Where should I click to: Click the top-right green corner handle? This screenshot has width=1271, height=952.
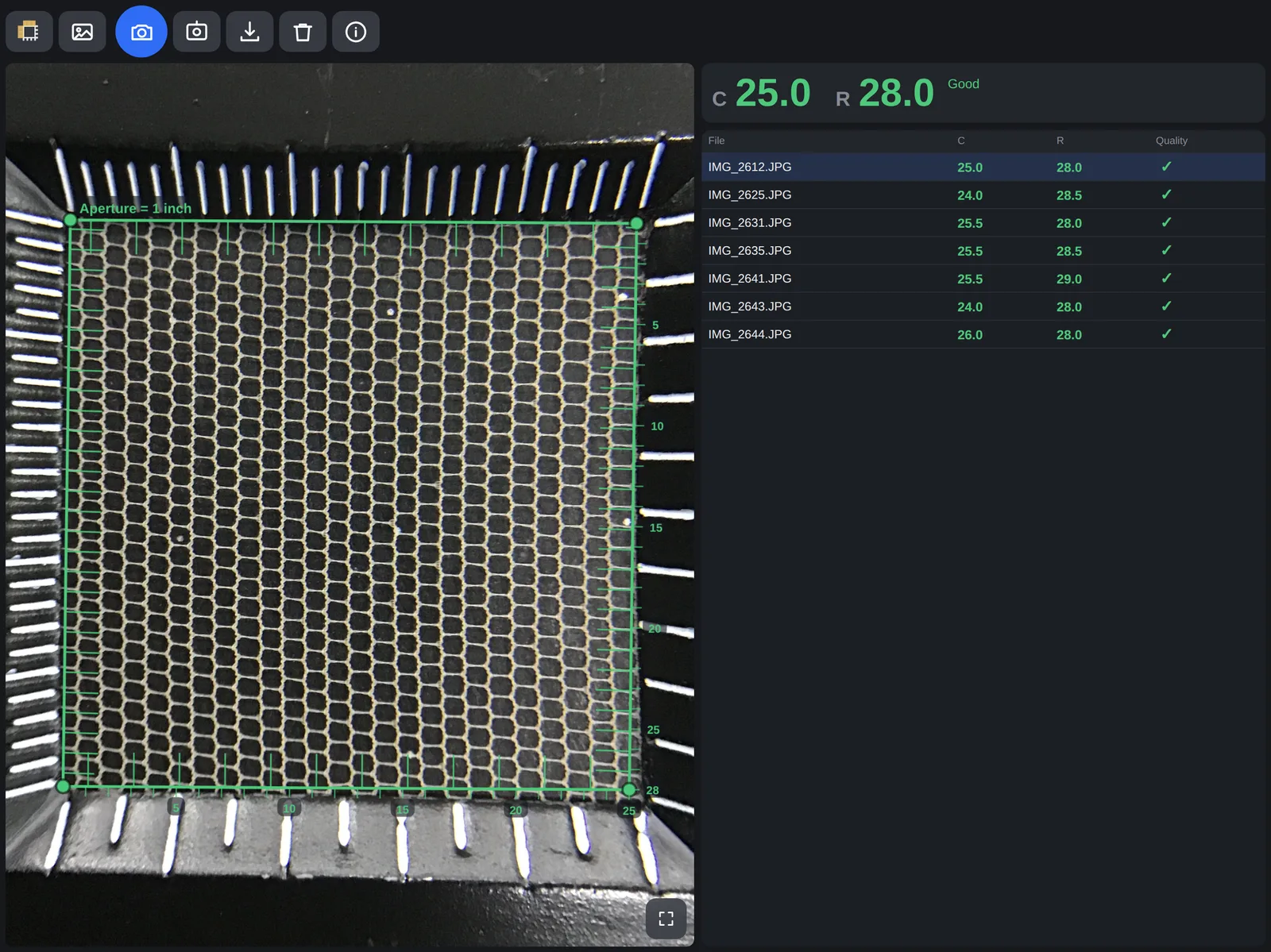(x=637, y=224)
